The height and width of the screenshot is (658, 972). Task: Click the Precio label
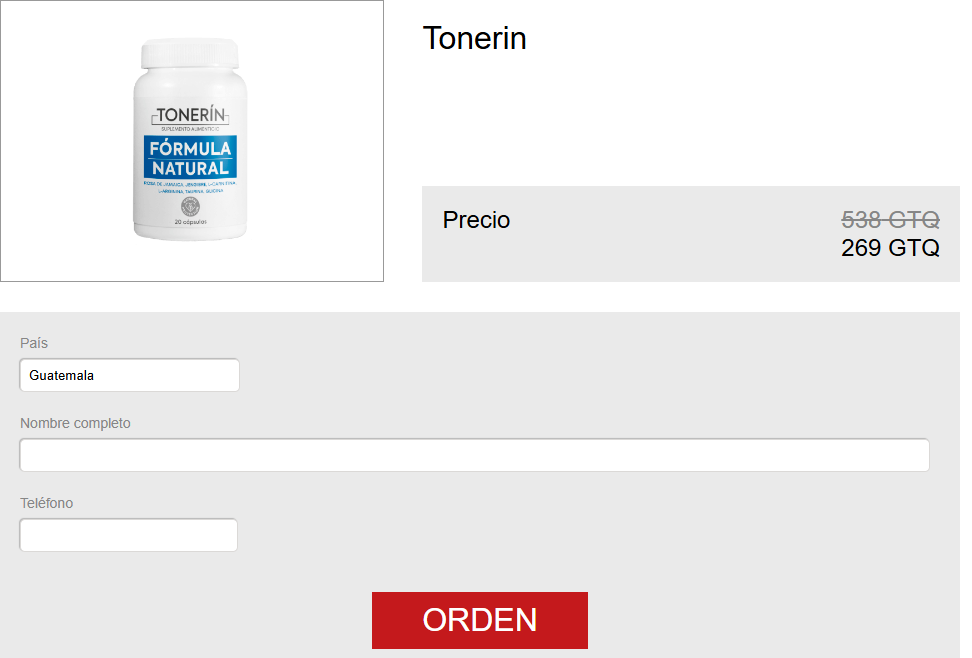476,220
